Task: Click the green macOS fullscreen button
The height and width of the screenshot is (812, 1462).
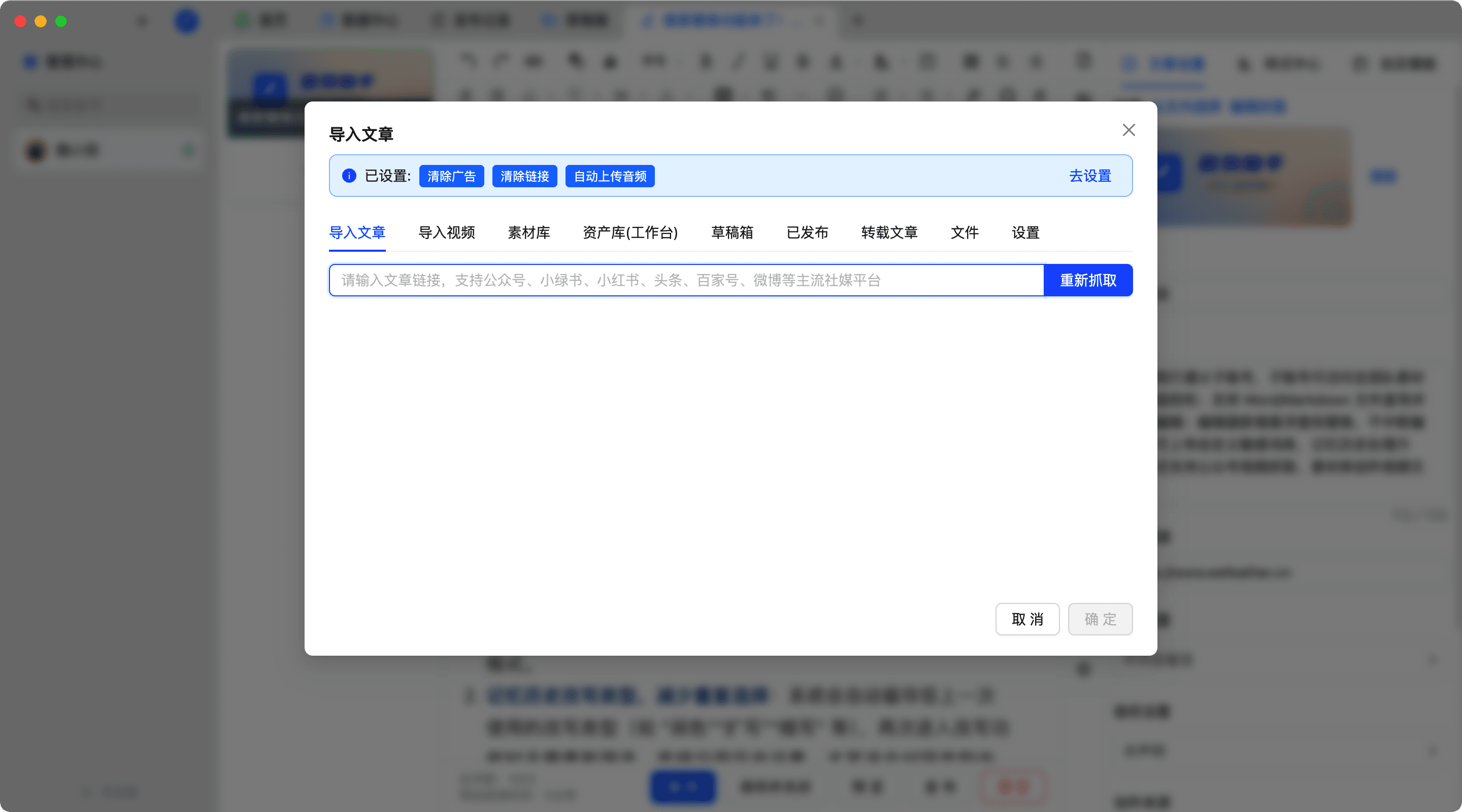Action: click(x=61, y=21)
